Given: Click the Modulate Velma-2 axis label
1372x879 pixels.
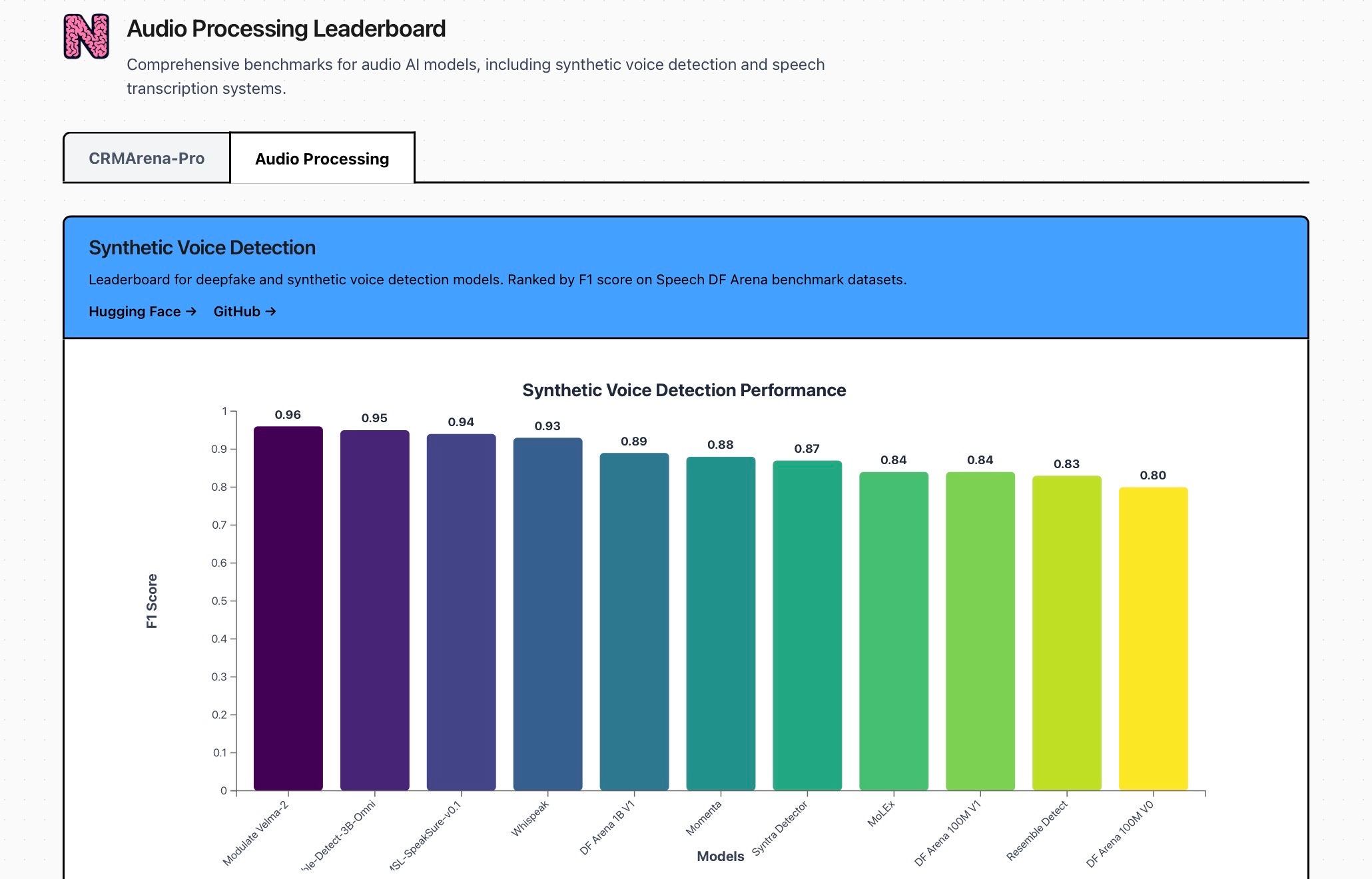Looking at the screenshot, I should [256, 833].
